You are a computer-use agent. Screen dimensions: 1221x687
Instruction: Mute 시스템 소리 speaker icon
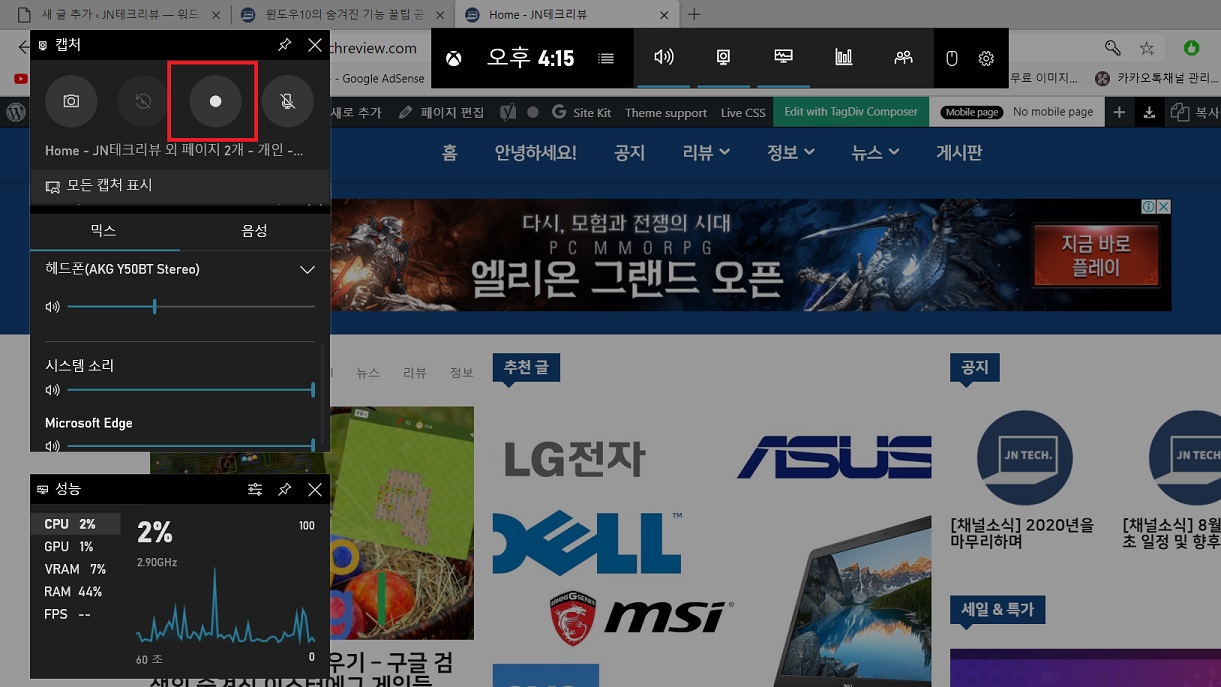[x=53, y=390]
